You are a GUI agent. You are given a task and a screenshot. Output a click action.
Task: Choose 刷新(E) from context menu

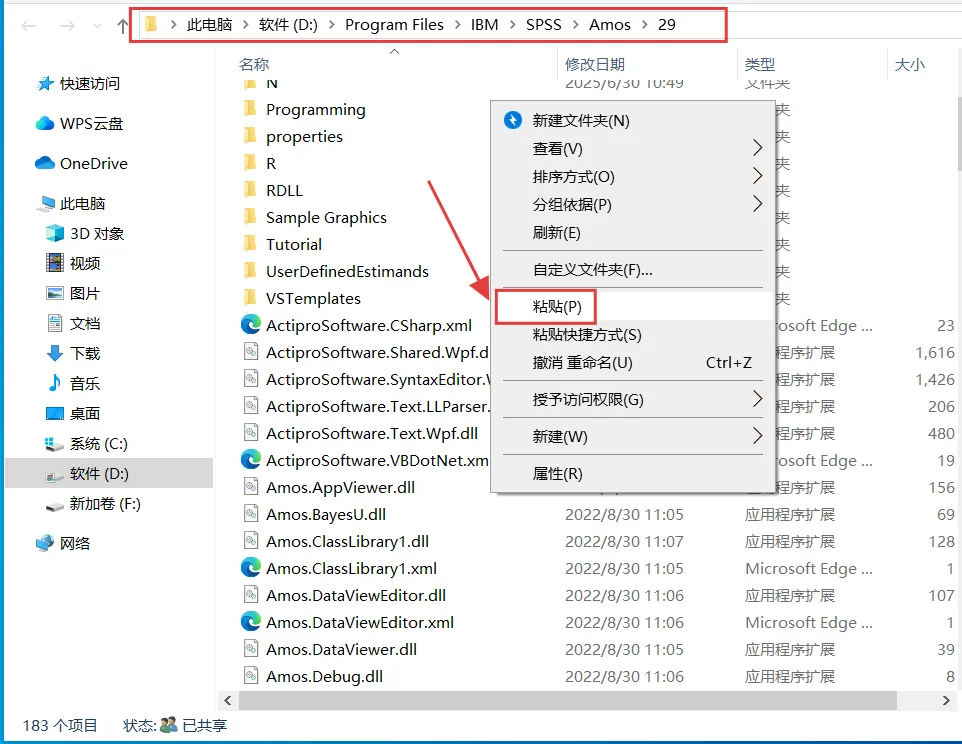(633, 232)
